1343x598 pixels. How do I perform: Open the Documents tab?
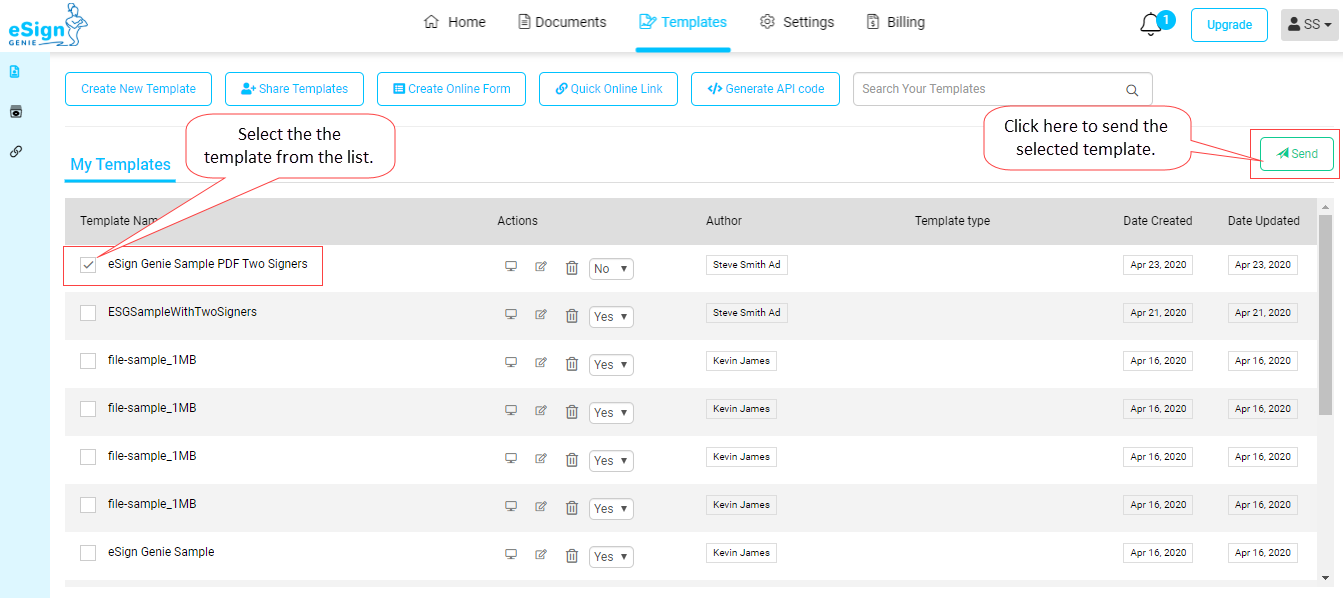pos(562,22)
